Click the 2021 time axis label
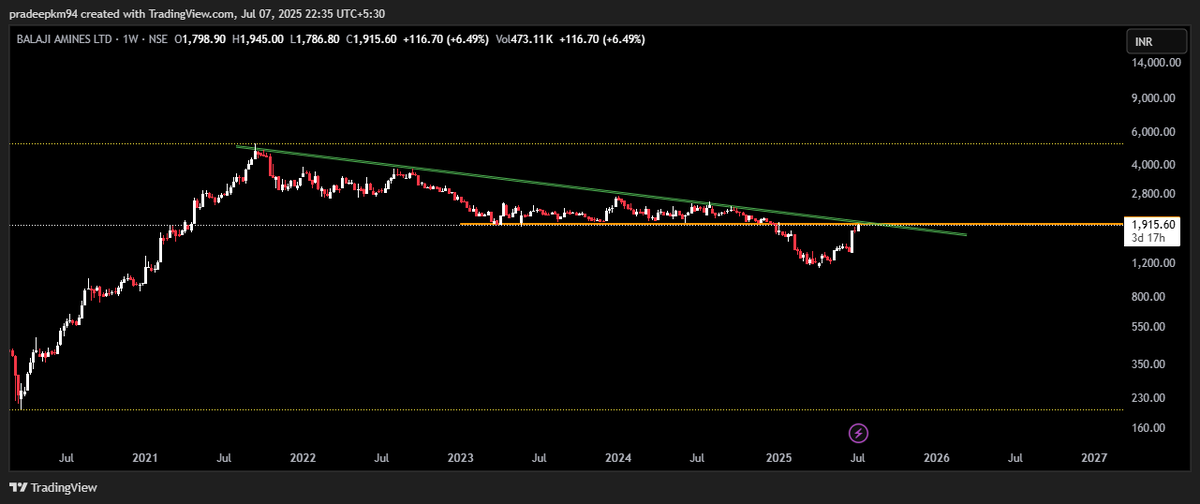 click(145, 458)
